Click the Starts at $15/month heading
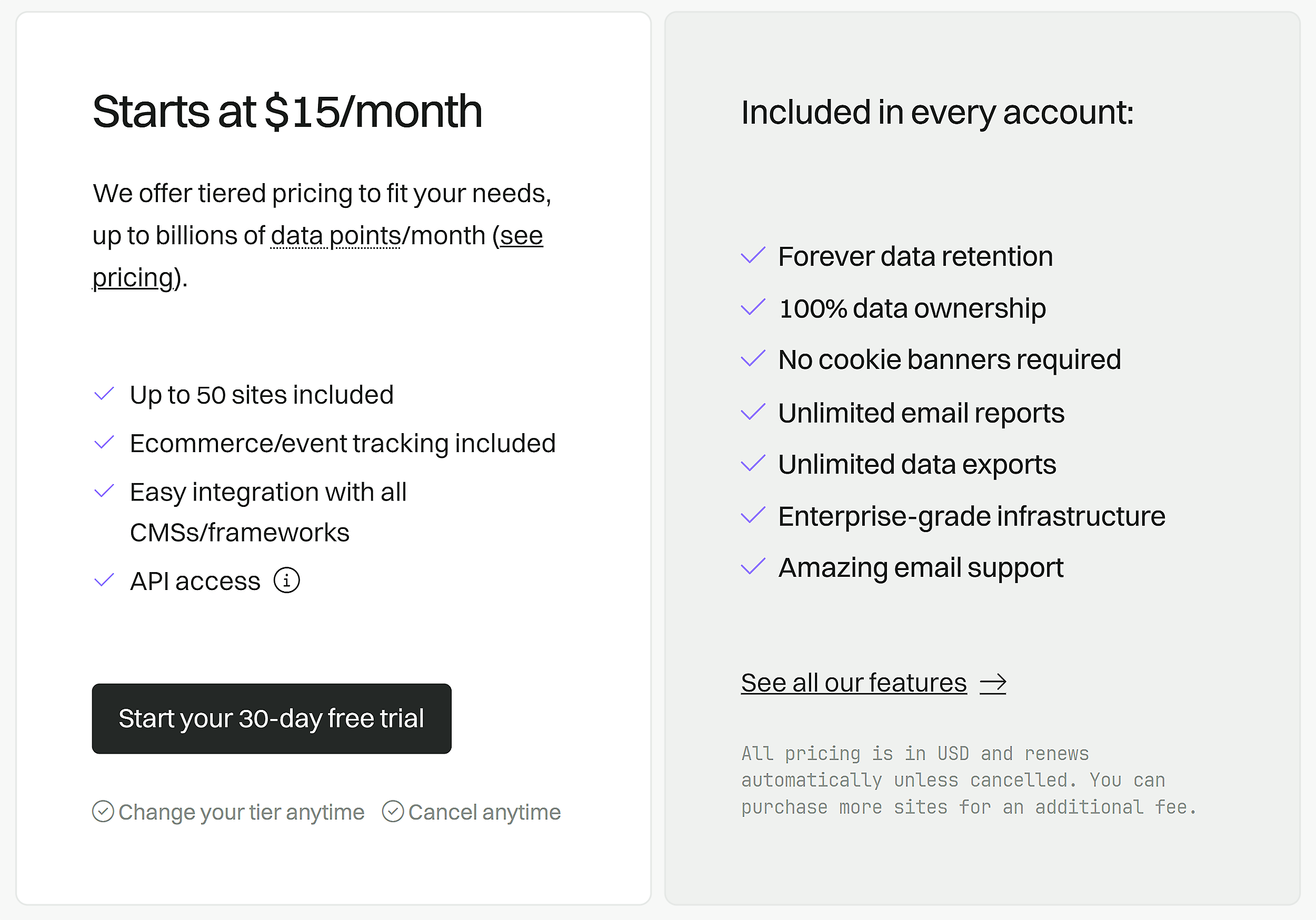The width and height of the screenshot is (1316, 920). (287, 111)
